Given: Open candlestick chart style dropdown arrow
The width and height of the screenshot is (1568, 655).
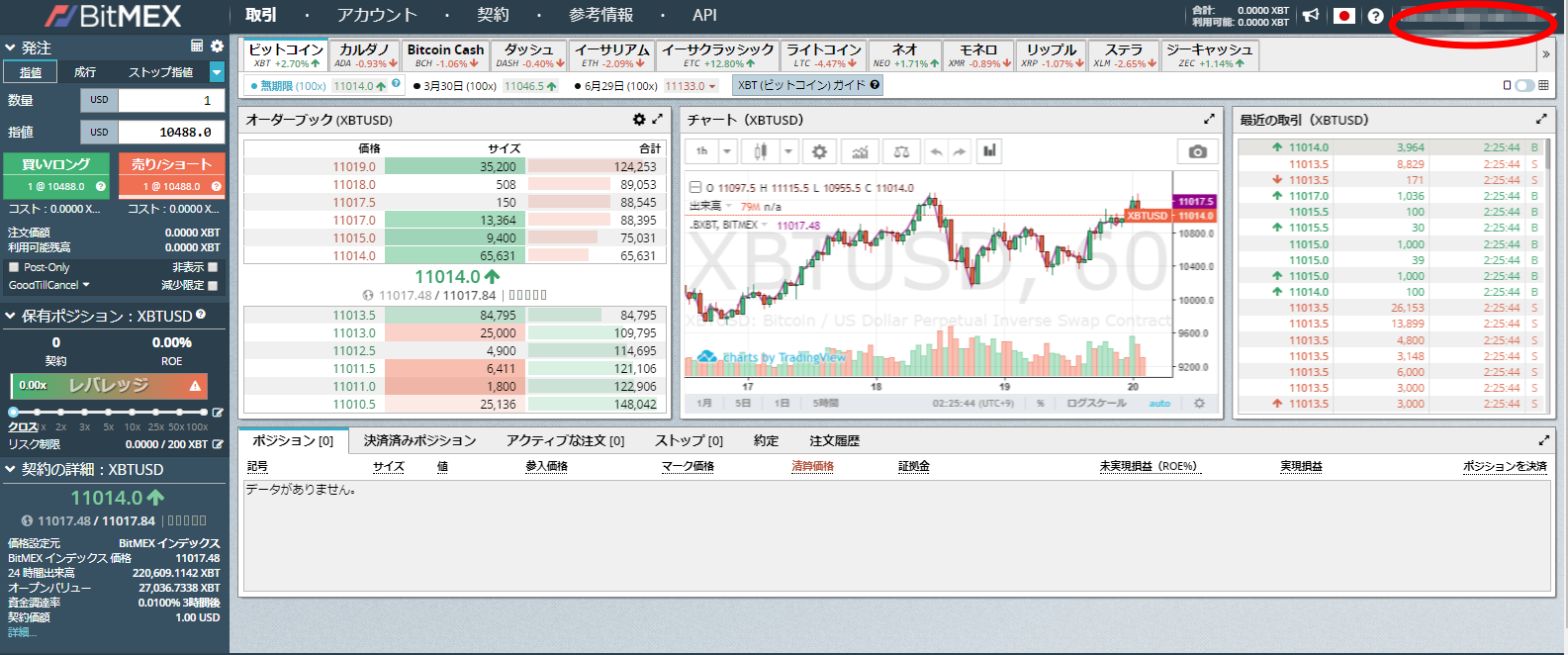Looking at the screenshot, I should (x=788, y=151).
